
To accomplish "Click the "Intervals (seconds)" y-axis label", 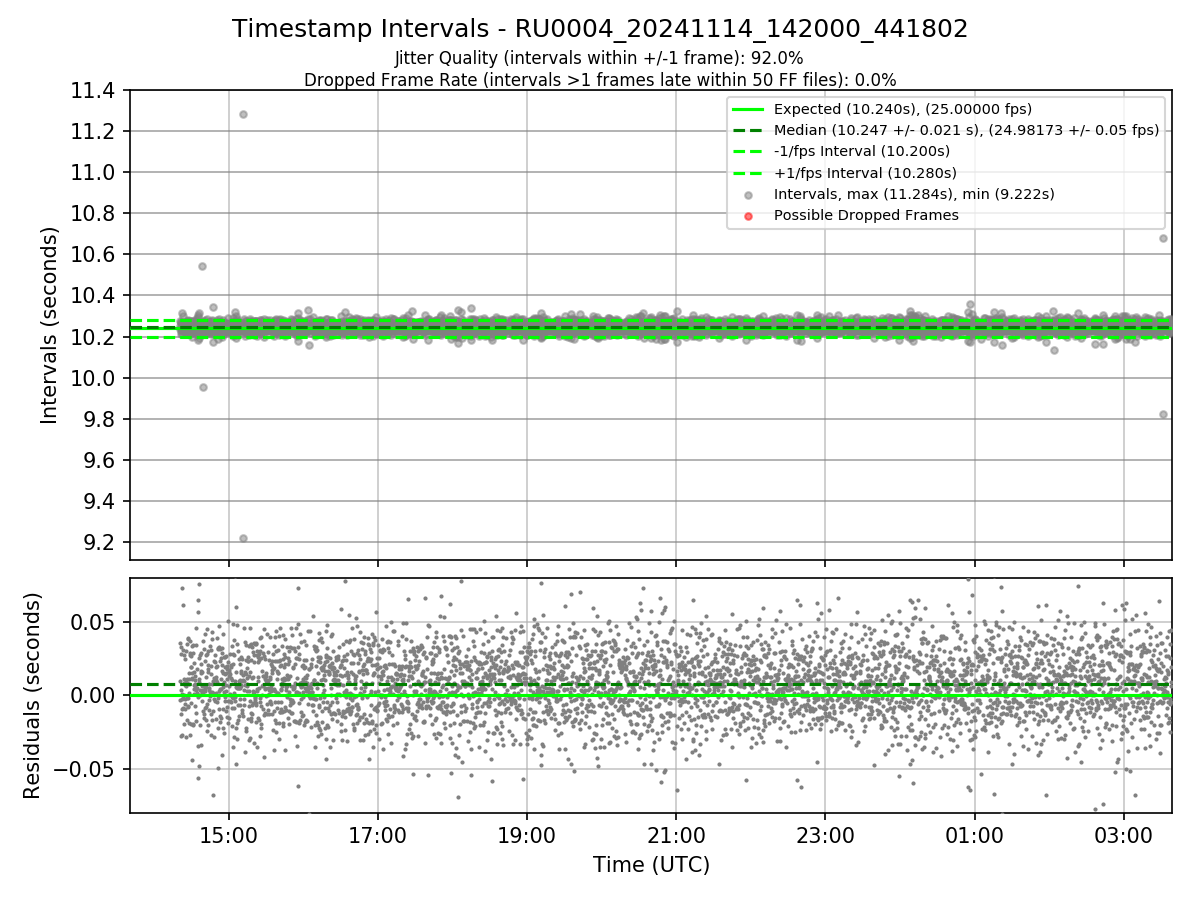I will [x=50, y=325].
